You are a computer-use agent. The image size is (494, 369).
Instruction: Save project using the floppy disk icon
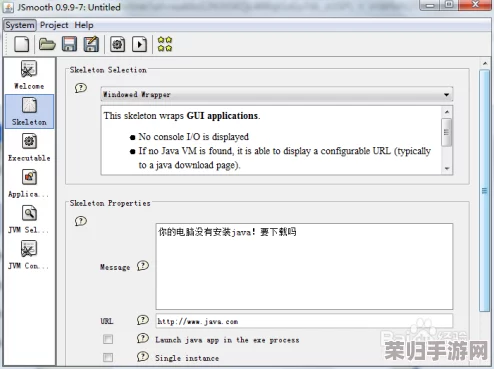[69, 44]
